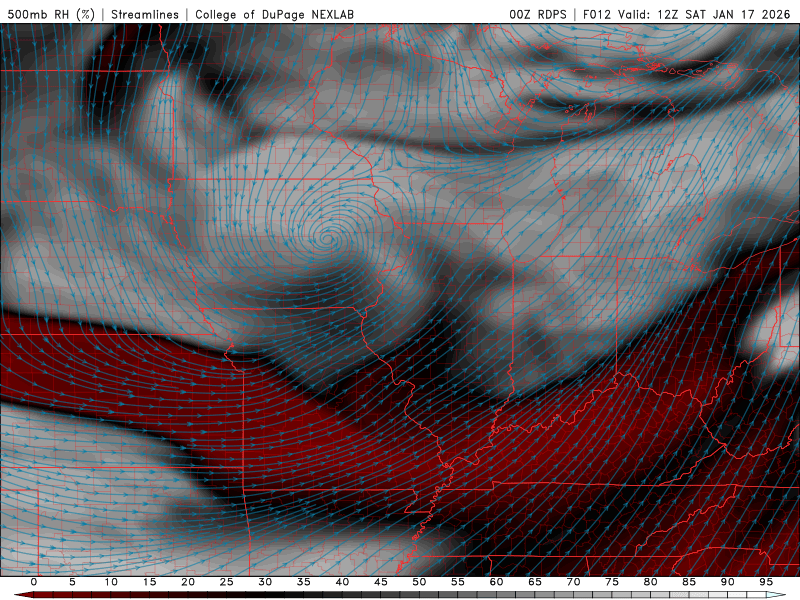This screenshot has width=800, height=600.
Task: Click the 40 value on the color scale
Action: [x=342, y=582]
